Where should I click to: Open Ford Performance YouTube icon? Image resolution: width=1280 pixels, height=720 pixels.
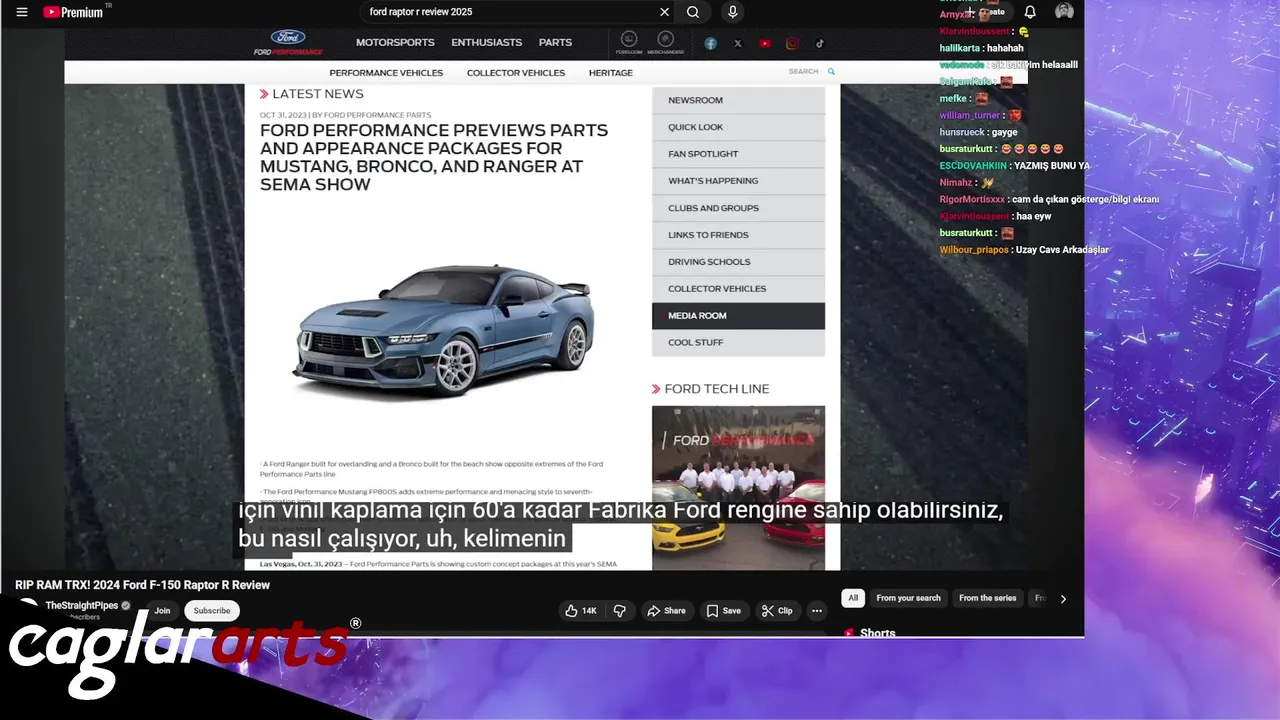(x=765, y=43)
